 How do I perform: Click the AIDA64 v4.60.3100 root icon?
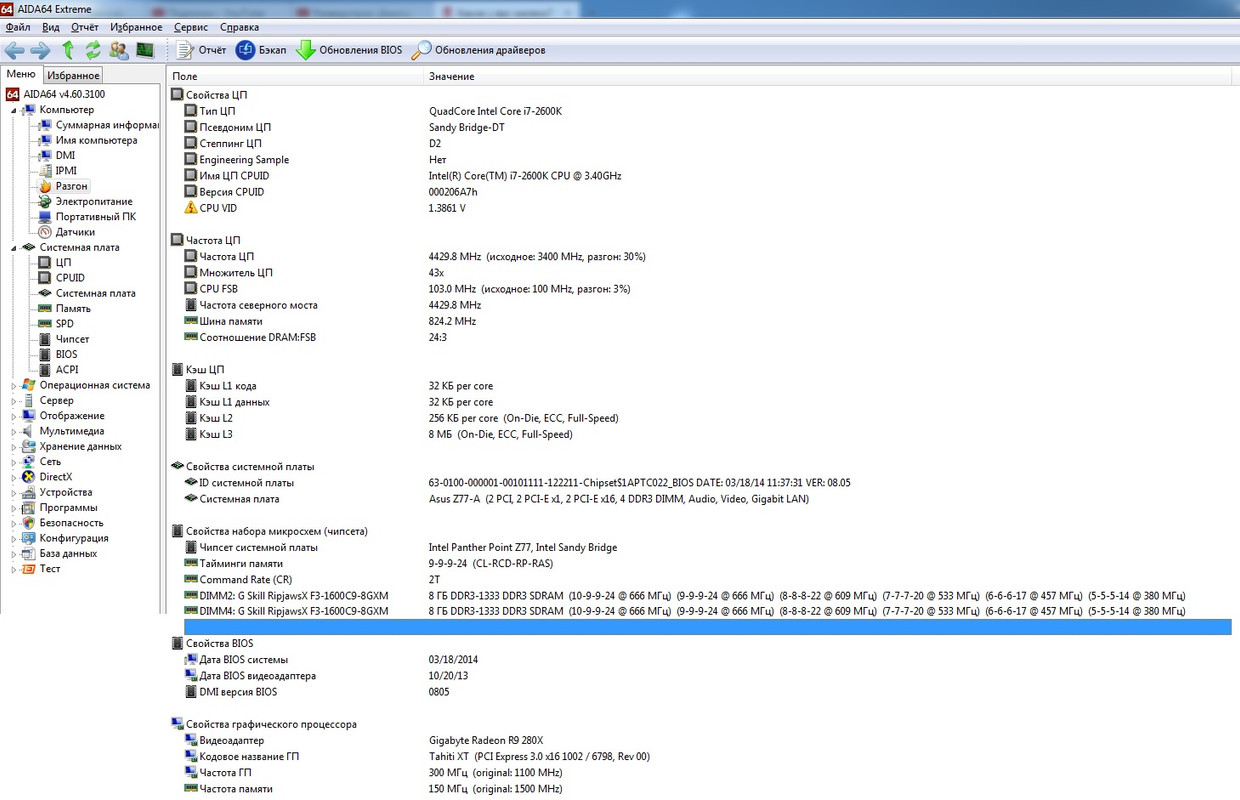click(13, 94)
